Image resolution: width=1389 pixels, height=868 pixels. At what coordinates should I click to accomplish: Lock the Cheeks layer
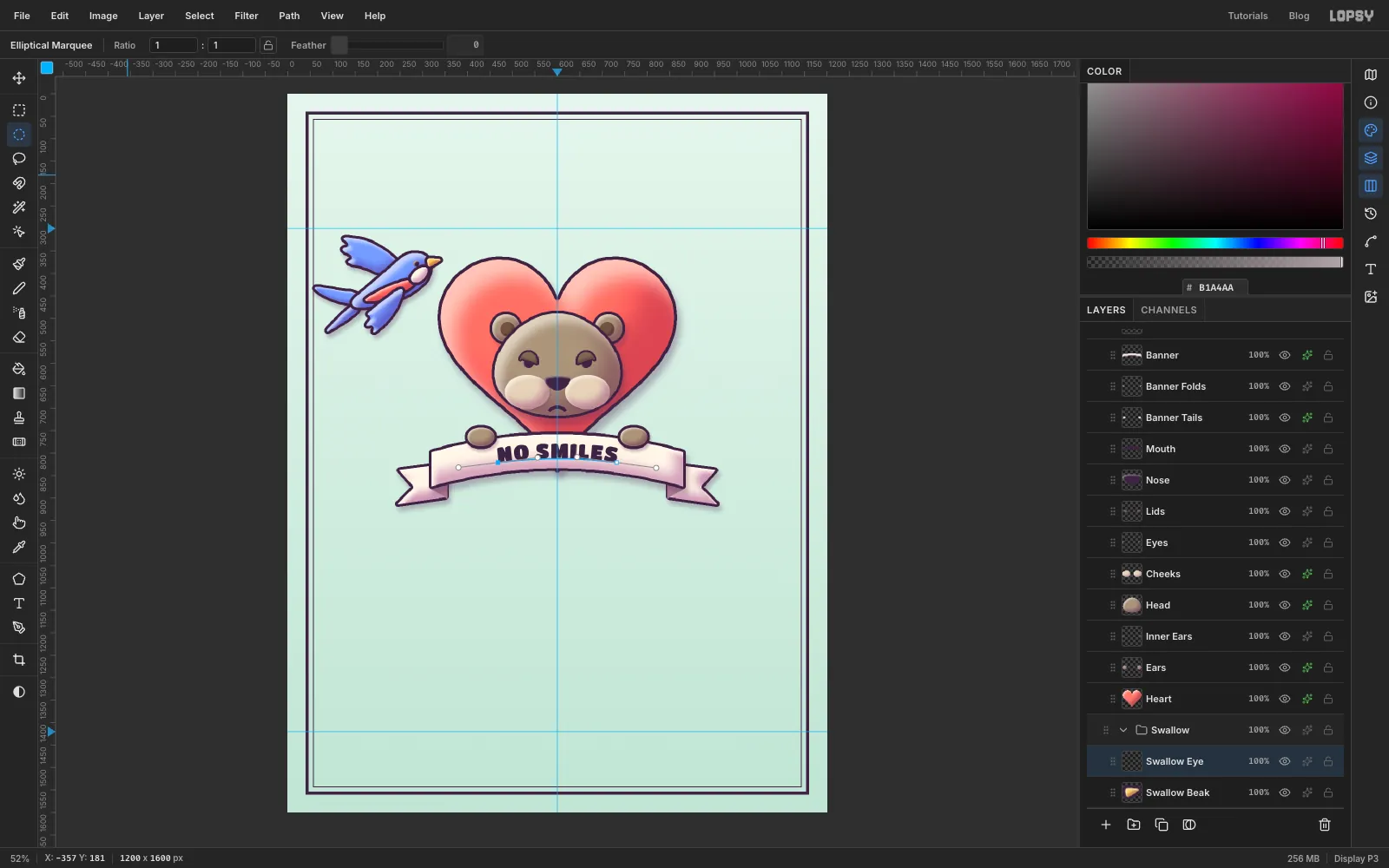tap(1328, 574)
